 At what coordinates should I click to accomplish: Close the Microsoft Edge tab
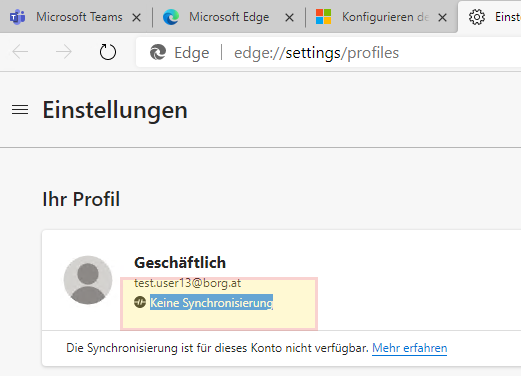tap(289, 17)
